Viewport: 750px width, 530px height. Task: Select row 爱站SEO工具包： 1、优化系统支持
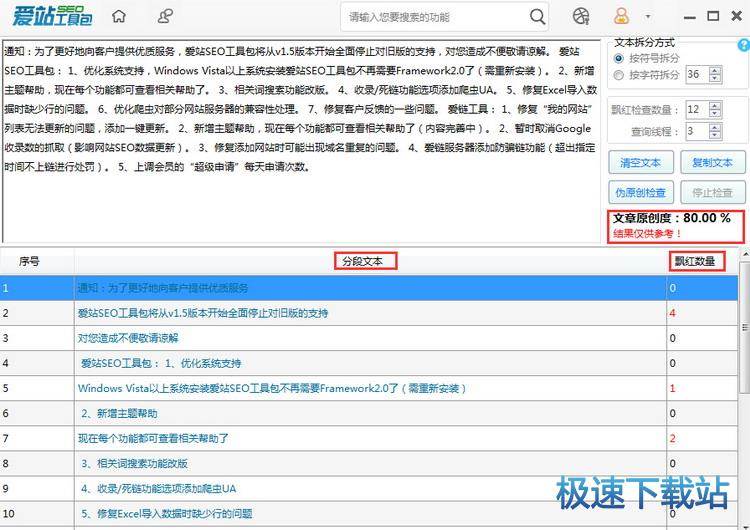[369, 363]
